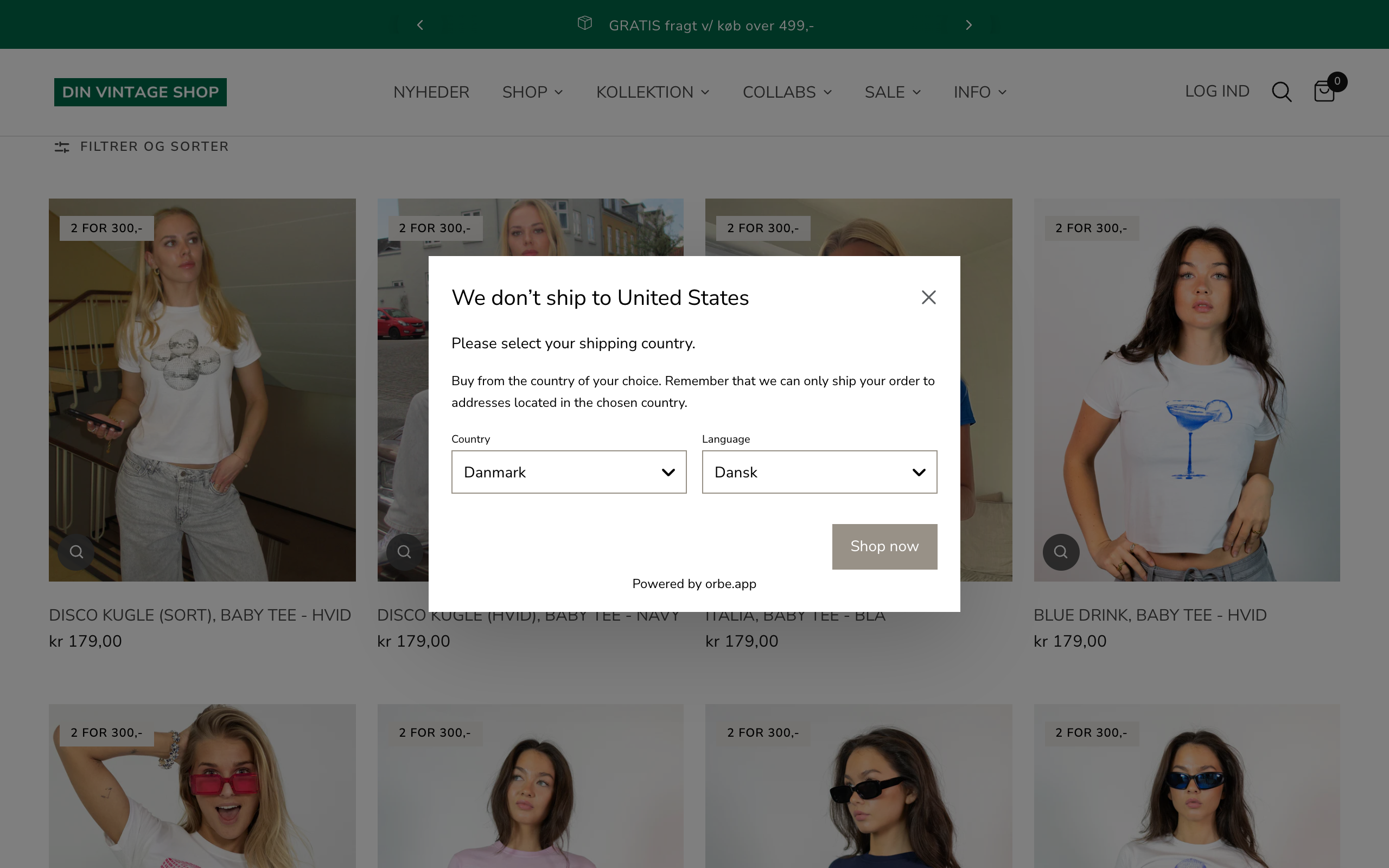The height and width of the screenshot is (868, 1389).
Task: Expand the KOLLEKTION menu chevron
Action: [705, 92]
